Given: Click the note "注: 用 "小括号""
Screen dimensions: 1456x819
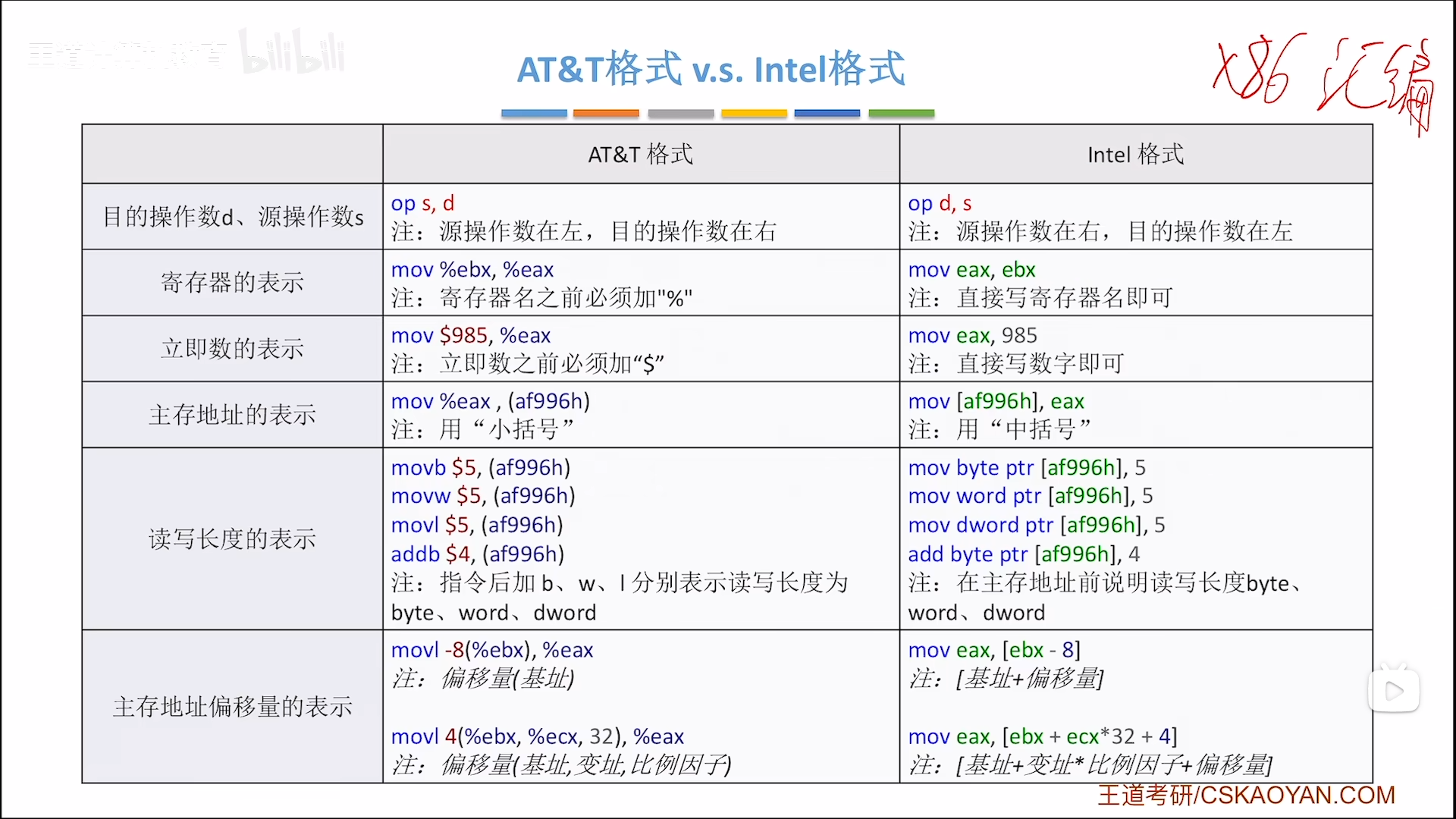Looking at the screenshot, I should [x=482, y=430].
